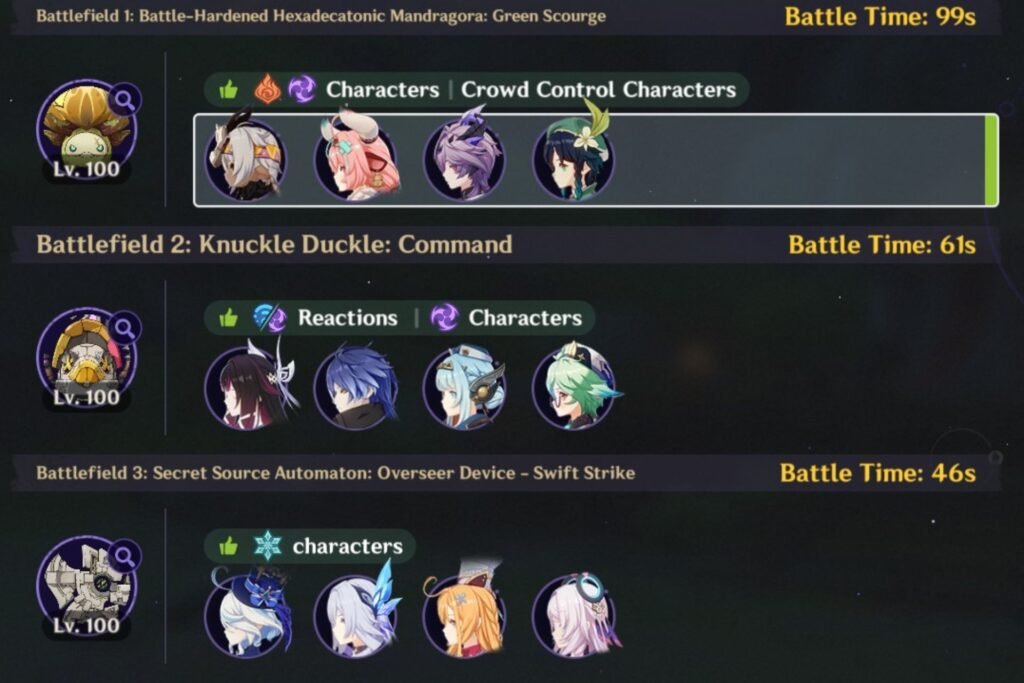Click the electro-charged Reactions icon
Viewport: 1024px width, 683px height.
270,317
